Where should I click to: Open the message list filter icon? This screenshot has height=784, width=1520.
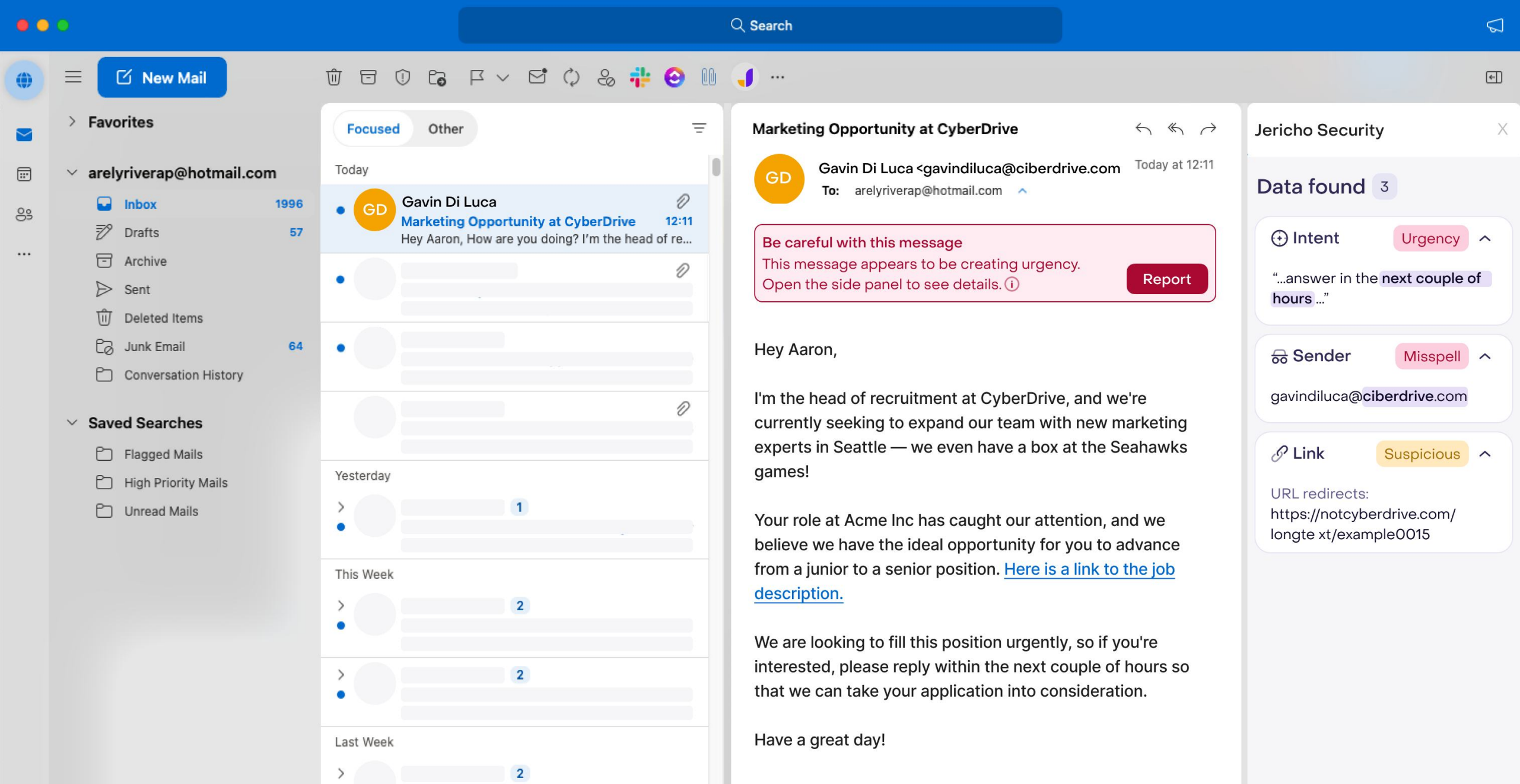(699, 128)
